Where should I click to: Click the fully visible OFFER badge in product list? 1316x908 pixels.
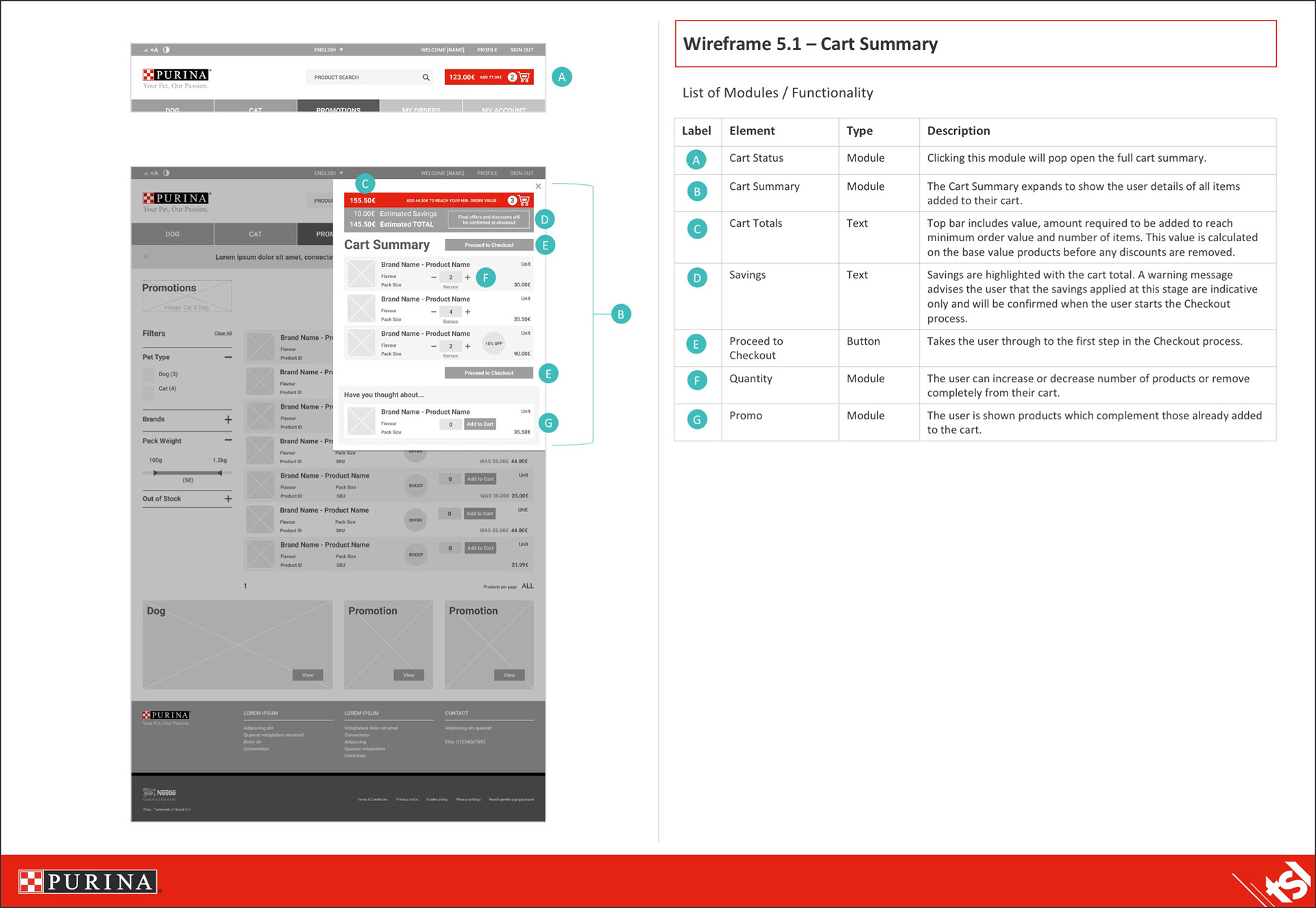click(415, 520)
